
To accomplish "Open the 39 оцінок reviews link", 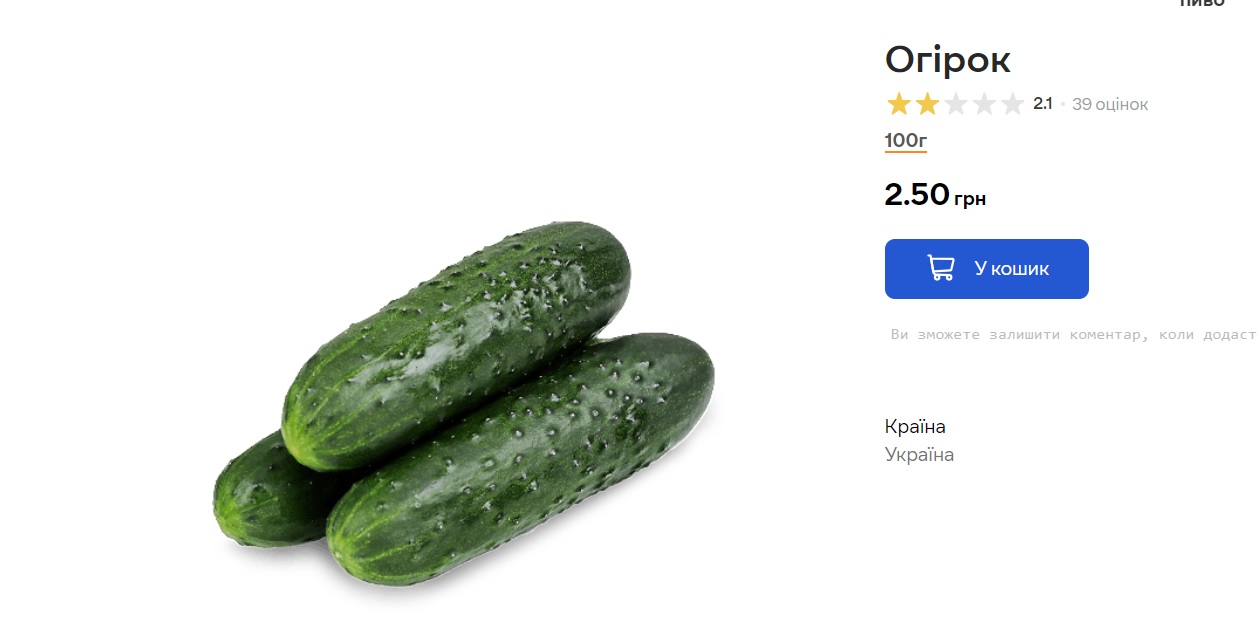I will coord(1110,104).
